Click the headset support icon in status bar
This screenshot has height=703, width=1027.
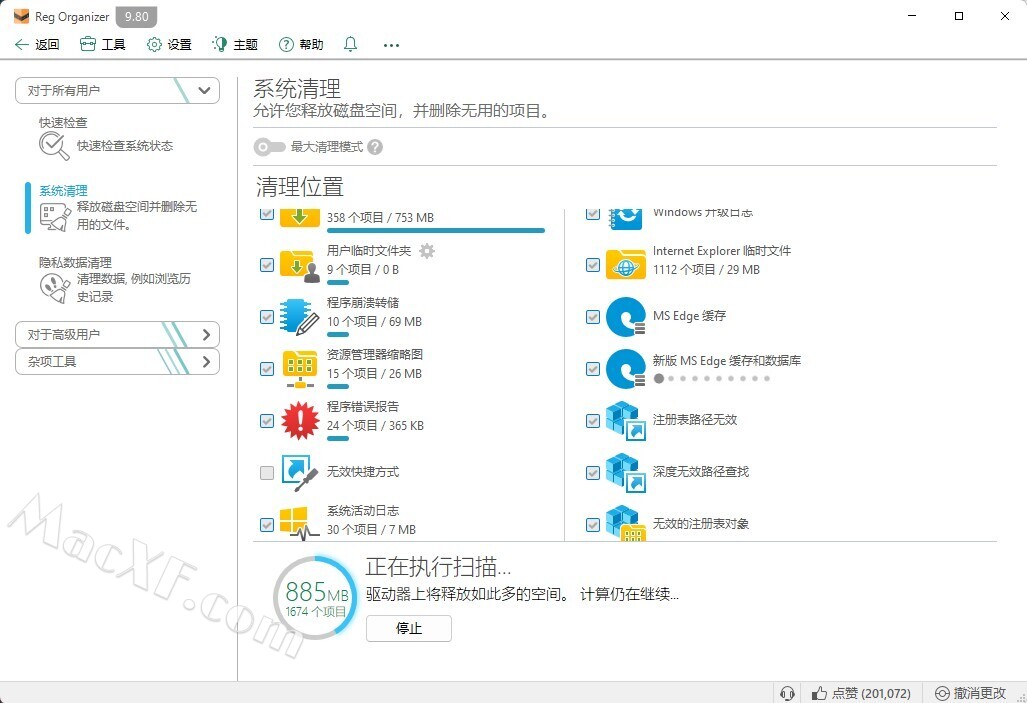(x=787, y=693)
